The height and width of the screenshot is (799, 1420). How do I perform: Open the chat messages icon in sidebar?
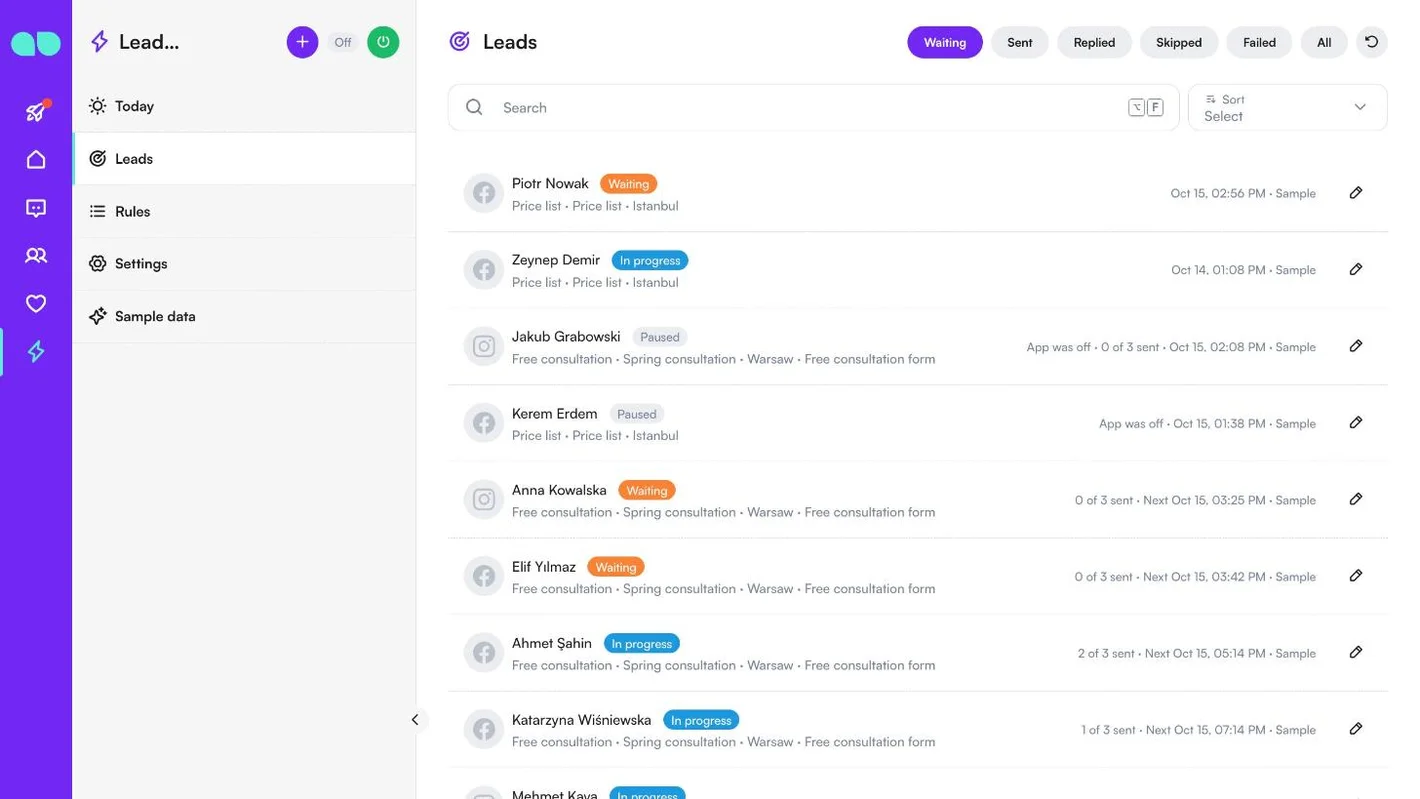(x=36, y=208)
